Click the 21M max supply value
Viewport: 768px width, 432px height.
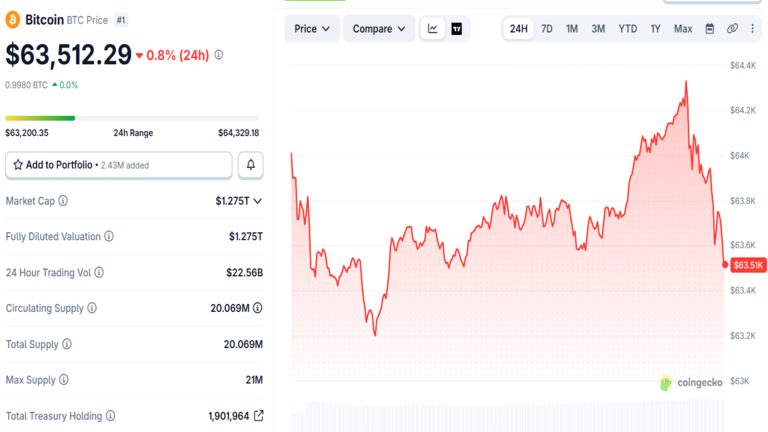click(x=254, y=380)
